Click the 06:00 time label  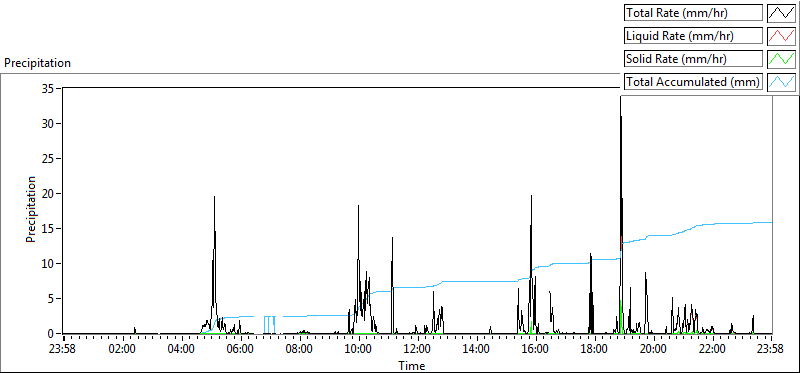(x=241, y=350)
